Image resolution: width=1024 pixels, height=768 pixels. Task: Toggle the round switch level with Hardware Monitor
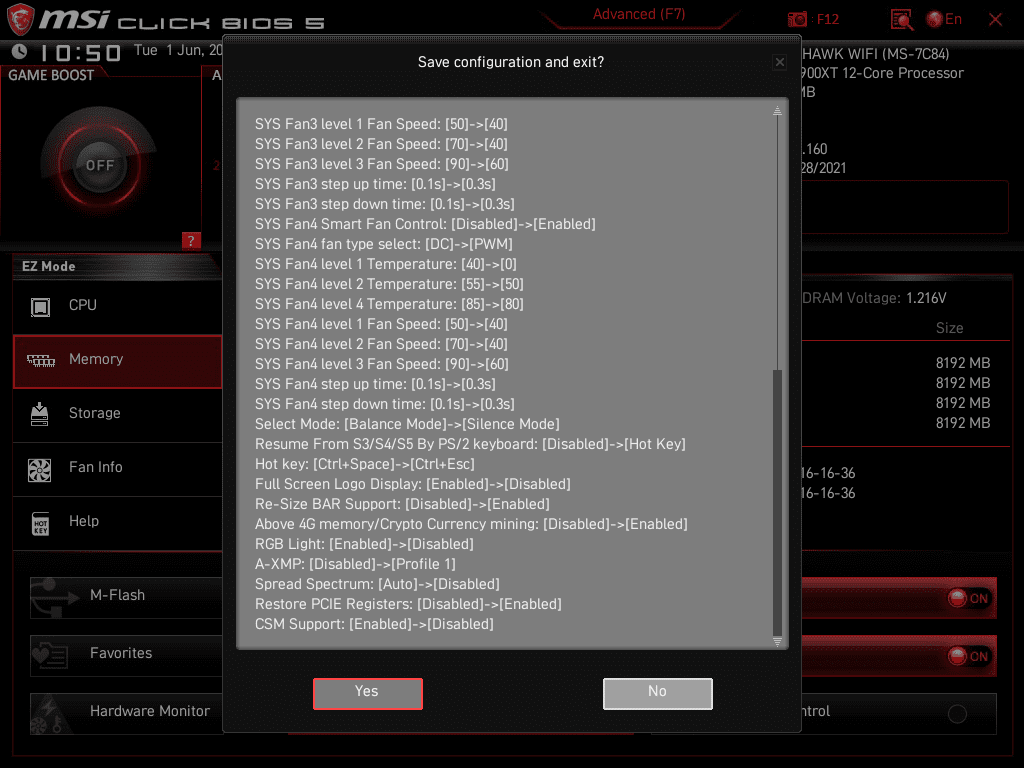pos(957,714)
